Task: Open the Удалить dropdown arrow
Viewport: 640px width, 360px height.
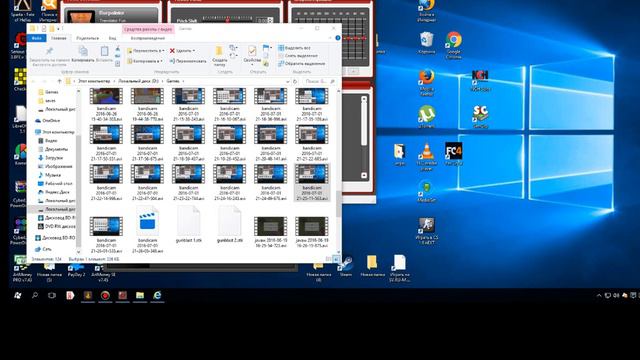Action: [193, 51]
